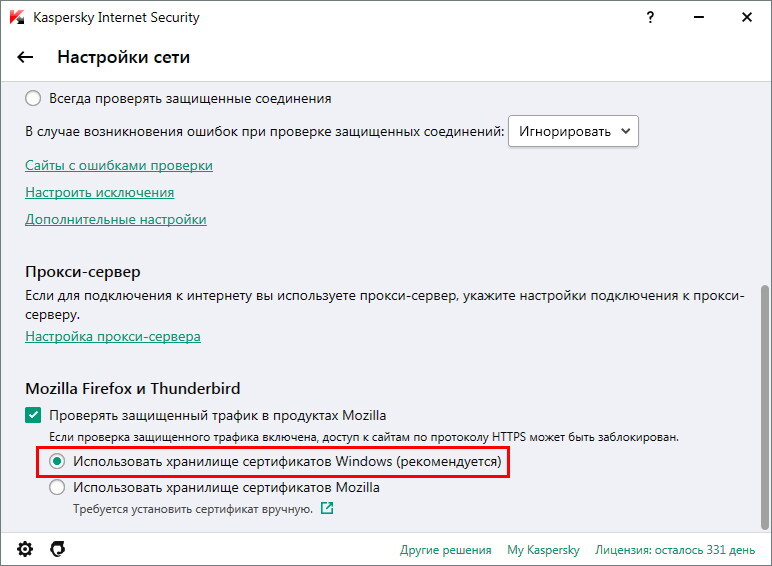Click the proxy server description paragraph
Screen dimensions: 772x566
tap(385, 305)
